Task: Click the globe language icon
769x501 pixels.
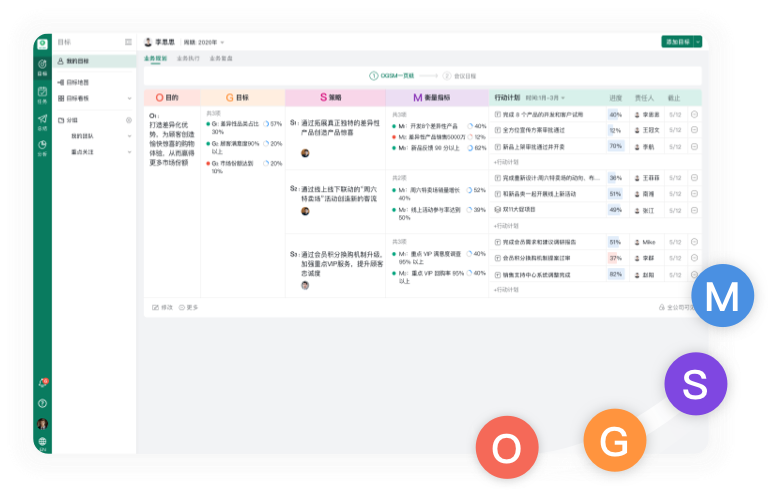Action: 43,443
